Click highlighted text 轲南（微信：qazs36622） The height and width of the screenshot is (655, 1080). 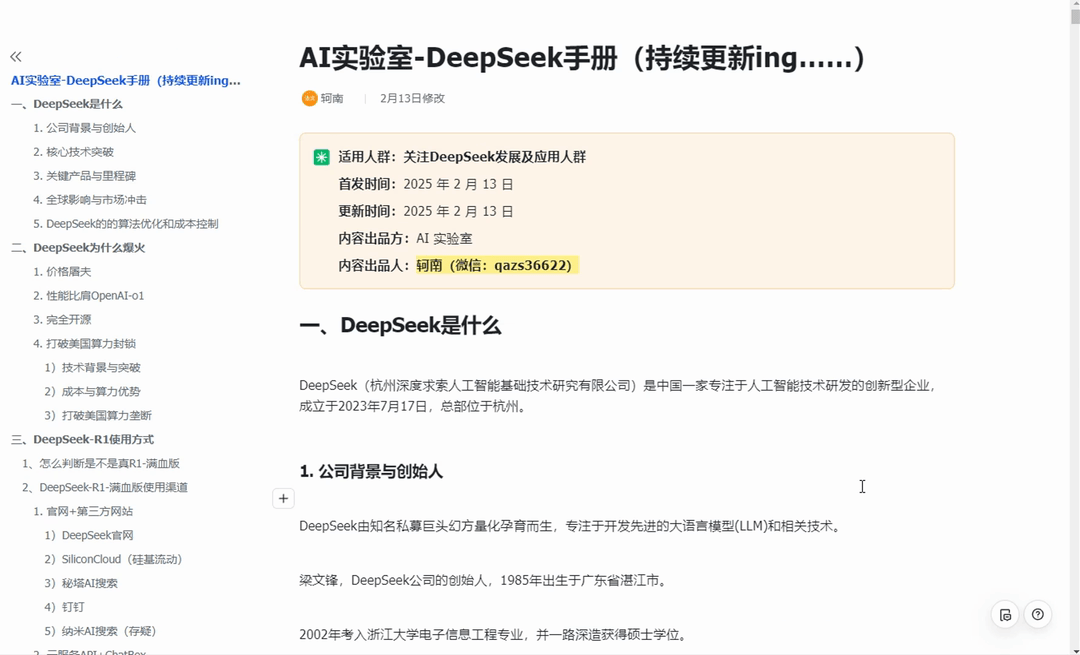pyautogui.click(x=497, y=265)
